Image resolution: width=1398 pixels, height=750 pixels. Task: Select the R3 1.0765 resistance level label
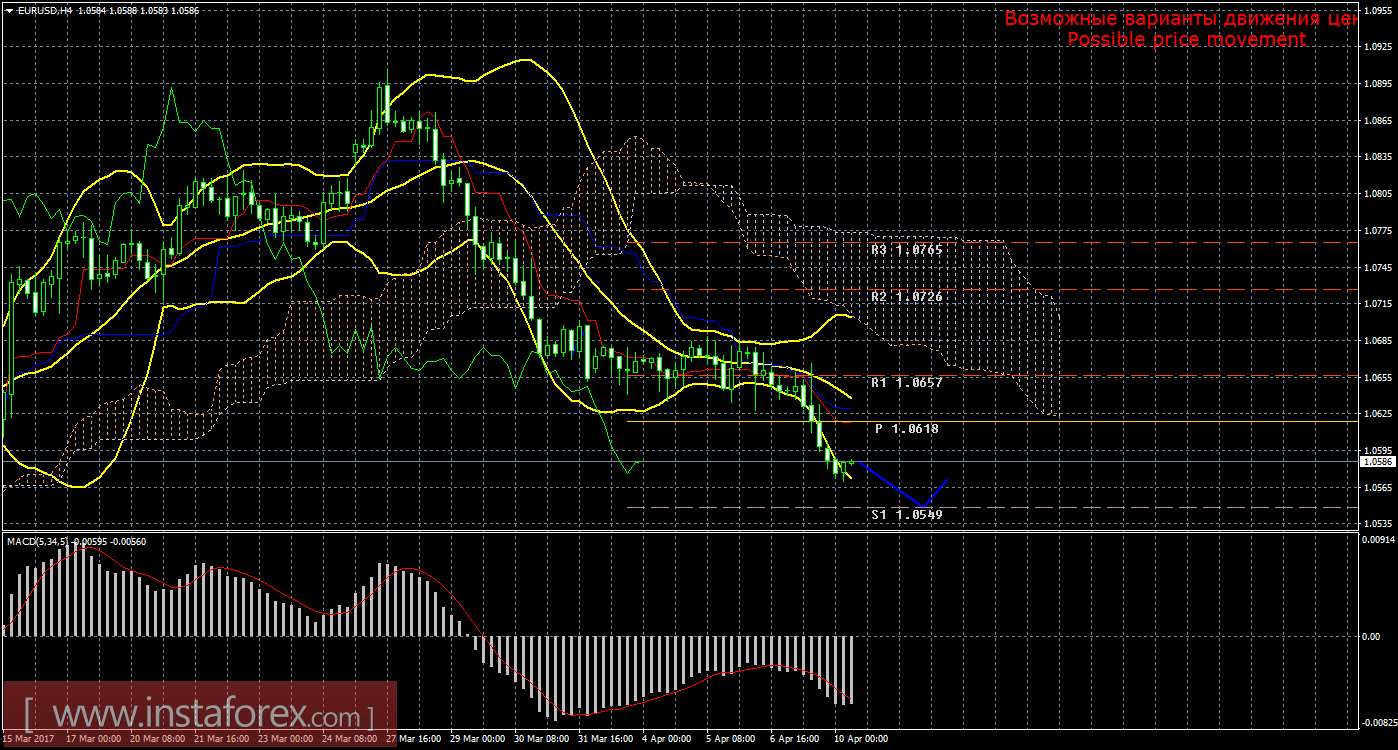click(906, 250)
